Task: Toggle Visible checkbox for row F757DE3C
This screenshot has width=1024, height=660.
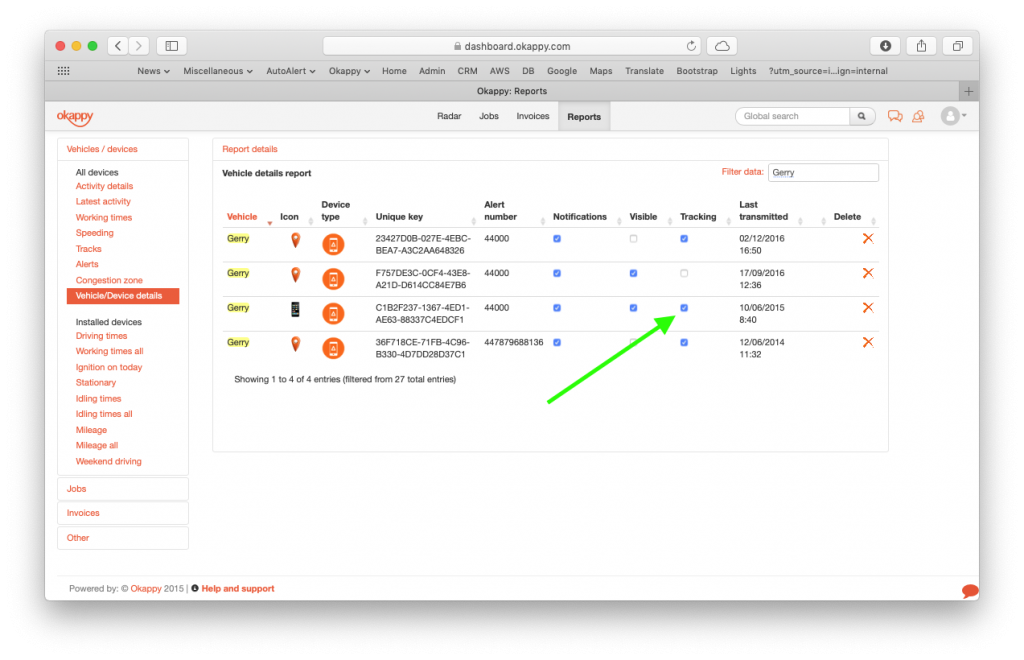Action: (x=633, y=274)
